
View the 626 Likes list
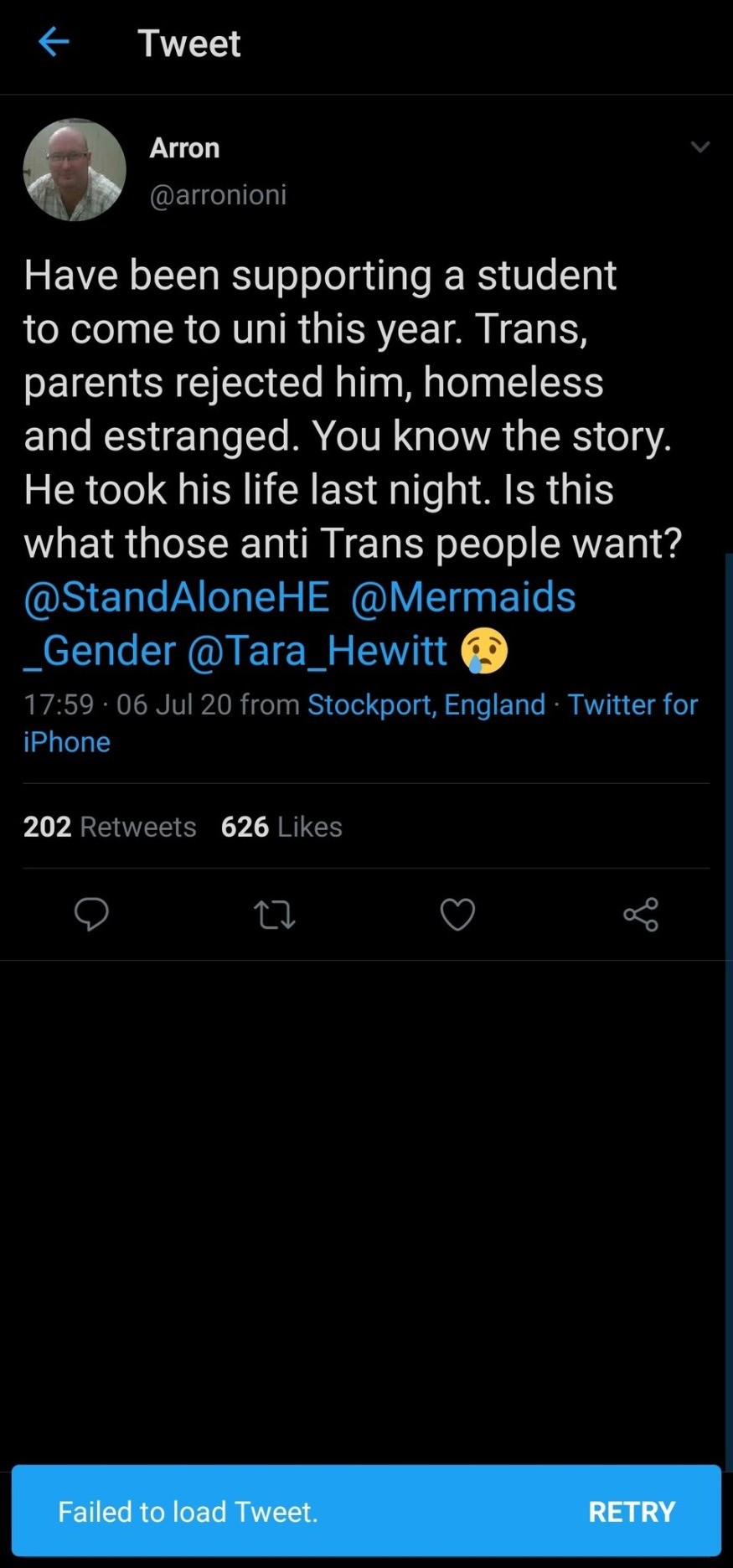click(x=281, y=827)
